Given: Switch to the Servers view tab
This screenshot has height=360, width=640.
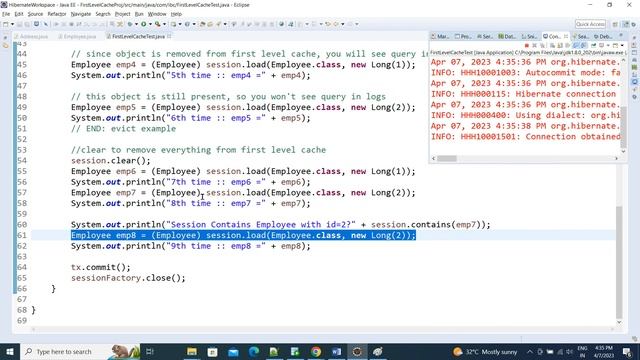Looking at the screenshot, I should point(485,36).
